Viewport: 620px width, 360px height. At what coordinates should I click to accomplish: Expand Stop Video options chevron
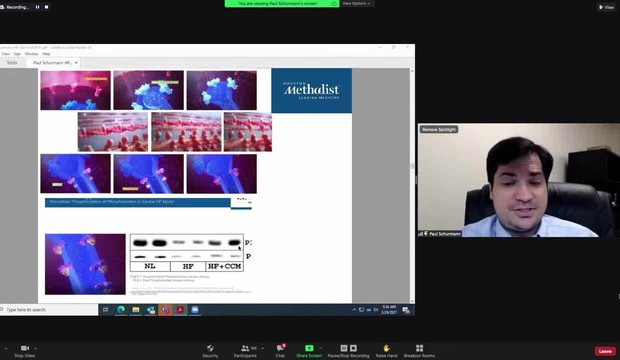(36, 348)
